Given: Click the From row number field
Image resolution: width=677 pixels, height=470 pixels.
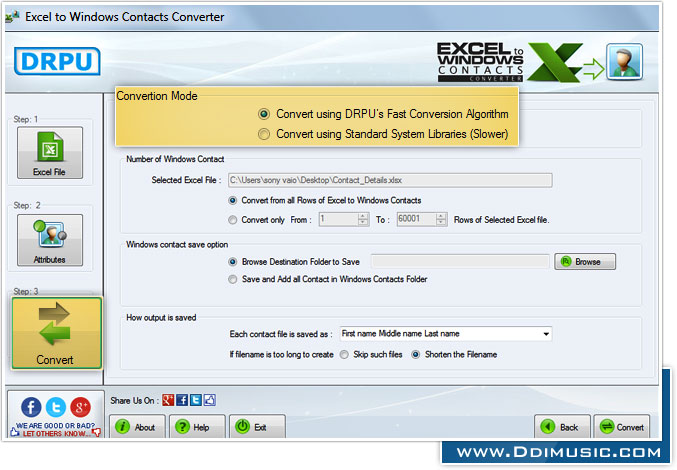Looking at the screenshot, I should (339, 219).
